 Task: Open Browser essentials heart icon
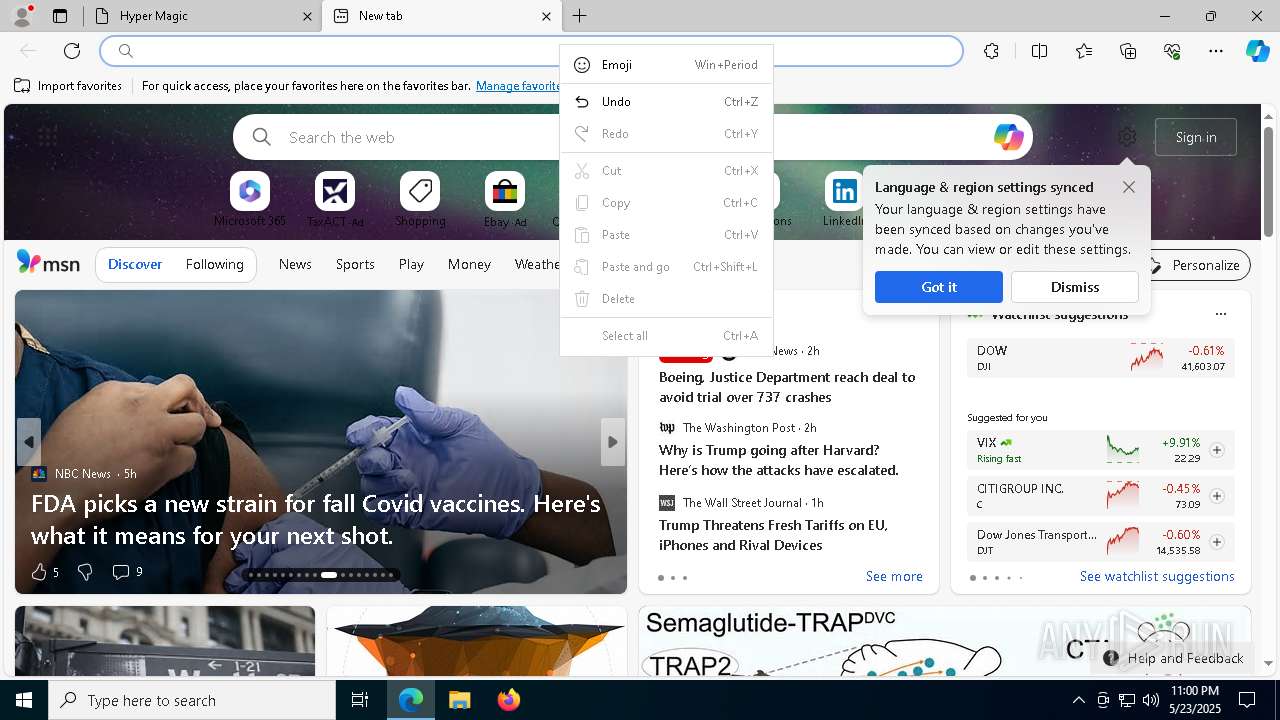coord(1172,51)
